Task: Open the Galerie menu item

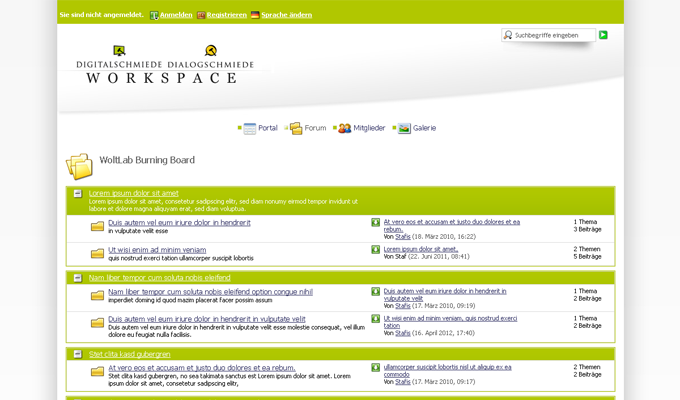Action: pyautogui.click(x=424, y=128)
